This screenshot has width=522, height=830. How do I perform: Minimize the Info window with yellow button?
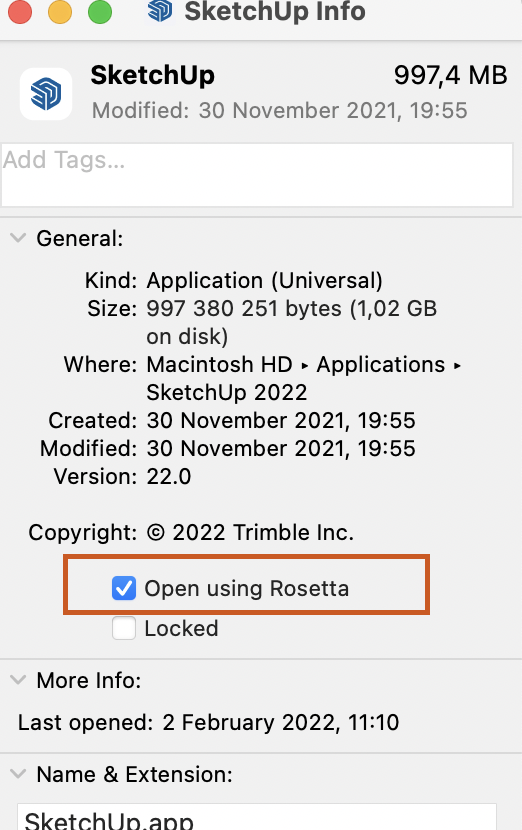60,12
